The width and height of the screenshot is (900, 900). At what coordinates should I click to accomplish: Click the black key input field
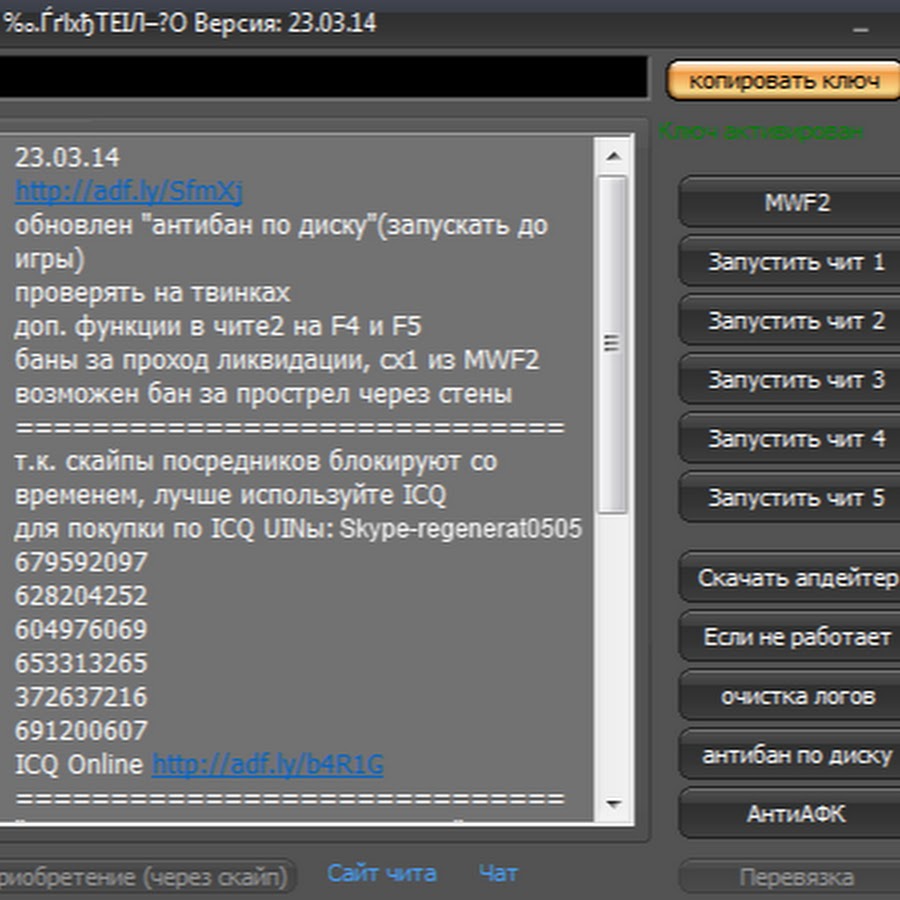tap(322, 77)
